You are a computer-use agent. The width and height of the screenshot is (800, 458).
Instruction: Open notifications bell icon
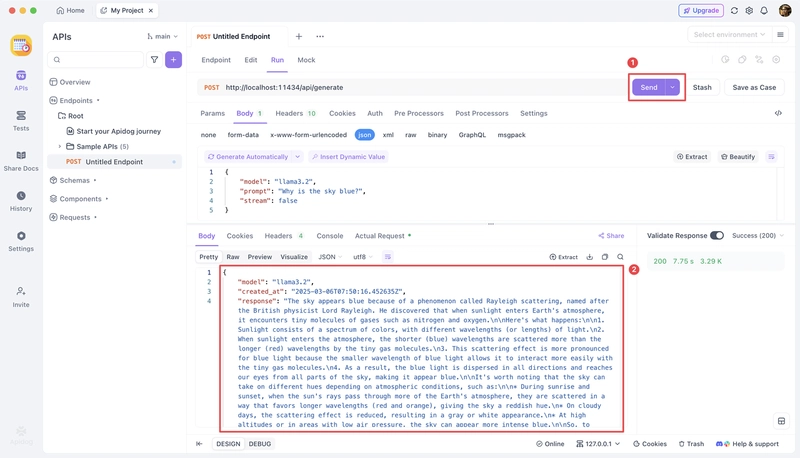pos(764,10)
